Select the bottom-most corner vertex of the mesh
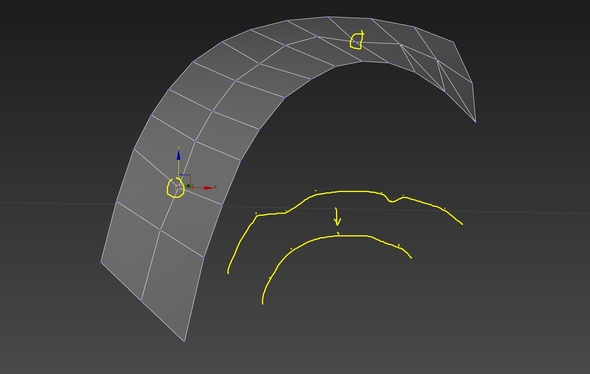590x374 pixels. 184,341
